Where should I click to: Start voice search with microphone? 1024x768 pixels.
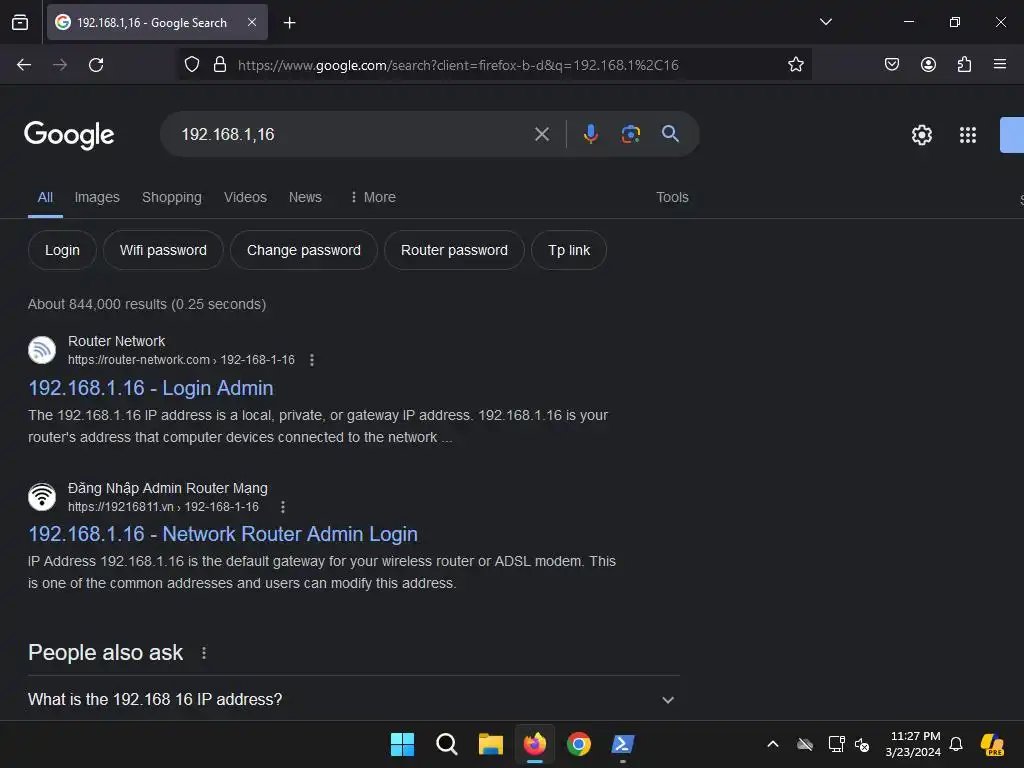coord(590,135)
